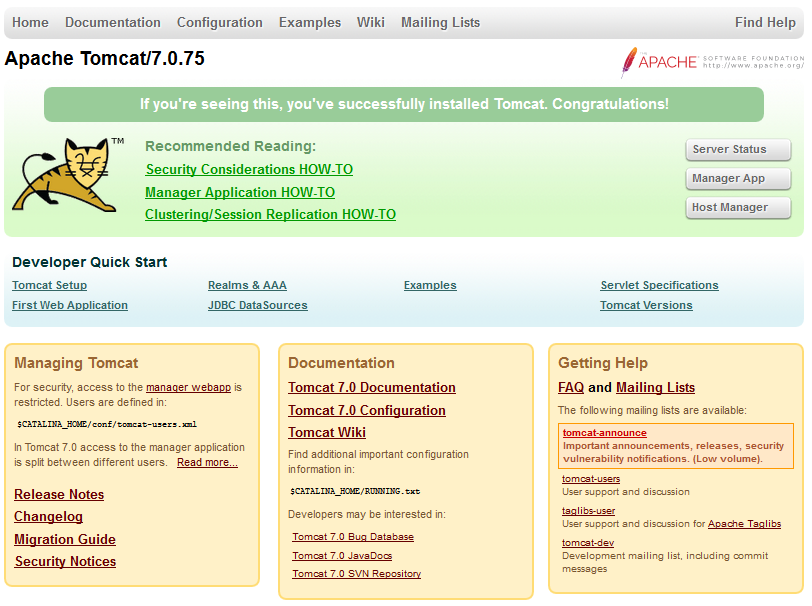Open the Security Notices link
The image size is (812, 606).
click(65, 562)
